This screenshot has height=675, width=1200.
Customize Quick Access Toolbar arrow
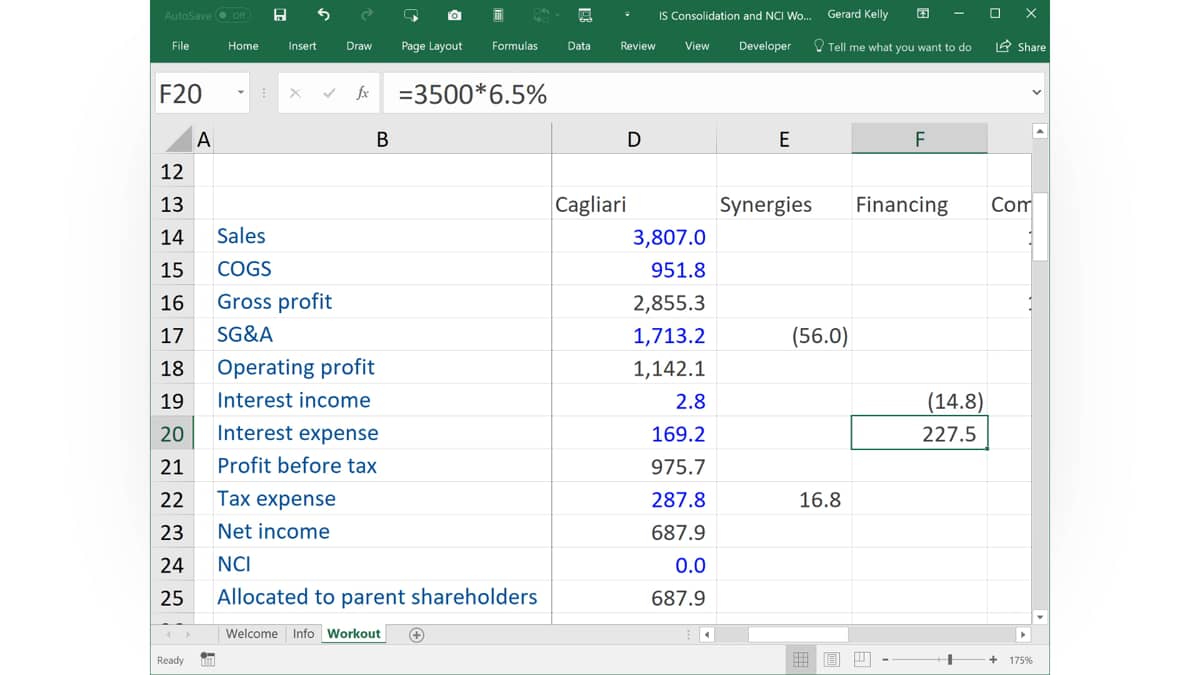coord(628,15)
